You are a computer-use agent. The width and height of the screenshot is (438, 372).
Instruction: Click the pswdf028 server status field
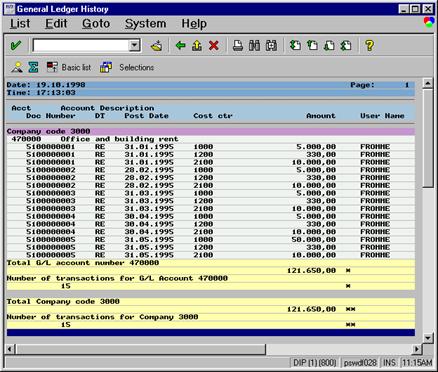tap(360, 362)
